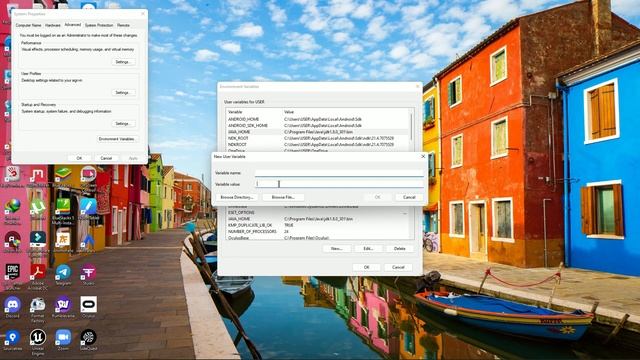
Task: Click the Environment Variables button
Action: coord(117,139)
